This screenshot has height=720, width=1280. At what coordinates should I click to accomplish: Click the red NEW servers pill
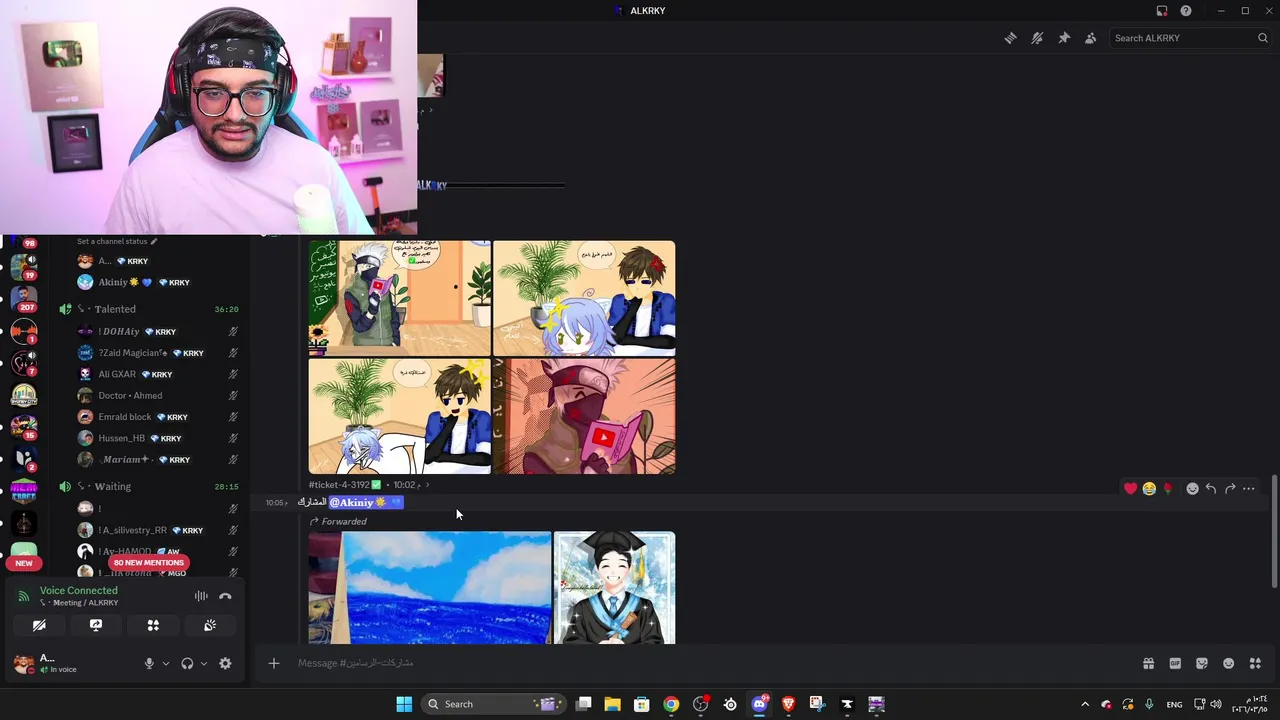pyautogui.click(x=23, y=563)
